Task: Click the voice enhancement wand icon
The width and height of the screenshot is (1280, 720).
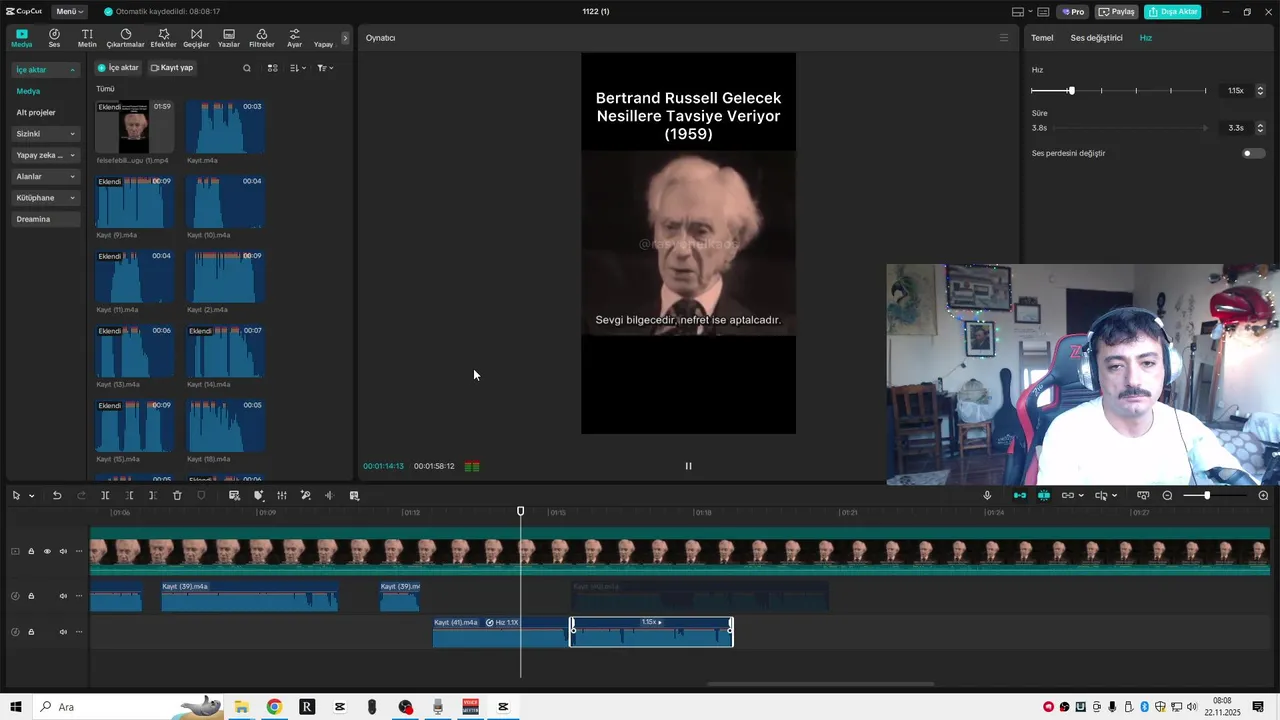Action: [306, 496]
